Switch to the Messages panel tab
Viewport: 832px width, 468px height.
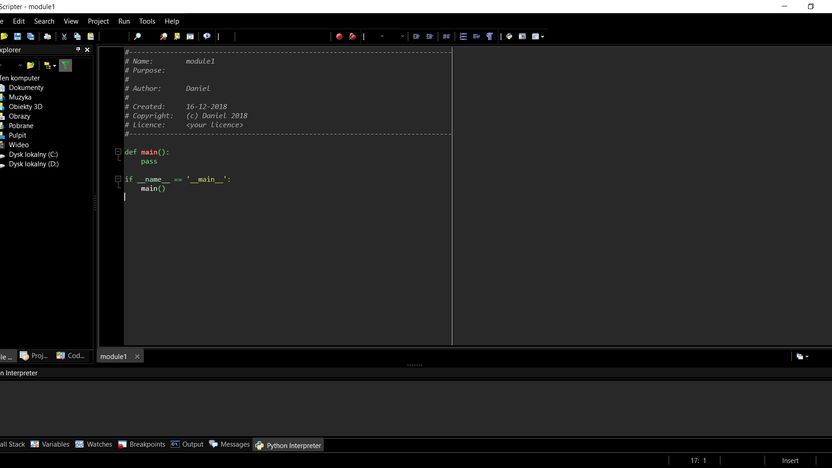[x=229, y=445]
